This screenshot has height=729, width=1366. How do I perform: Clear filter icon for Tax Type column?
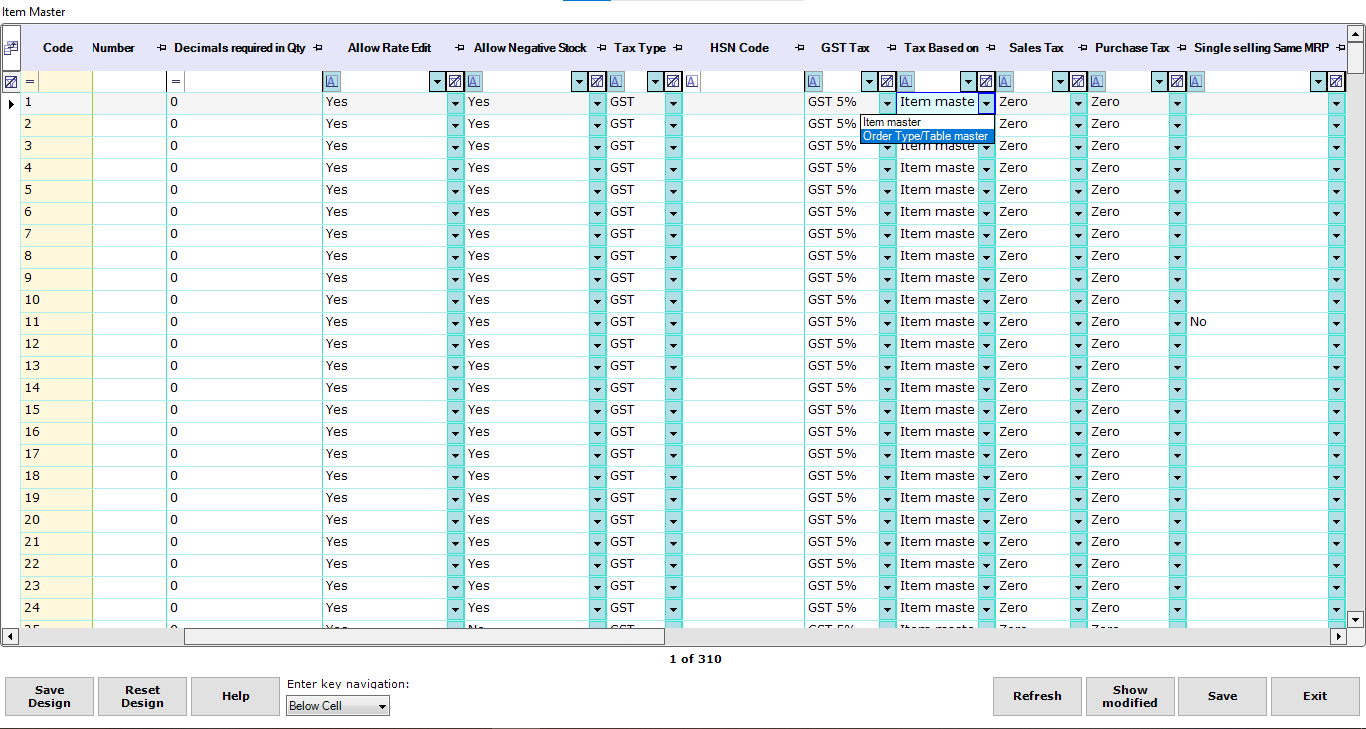pyautogui.click(x=673, y=81)
